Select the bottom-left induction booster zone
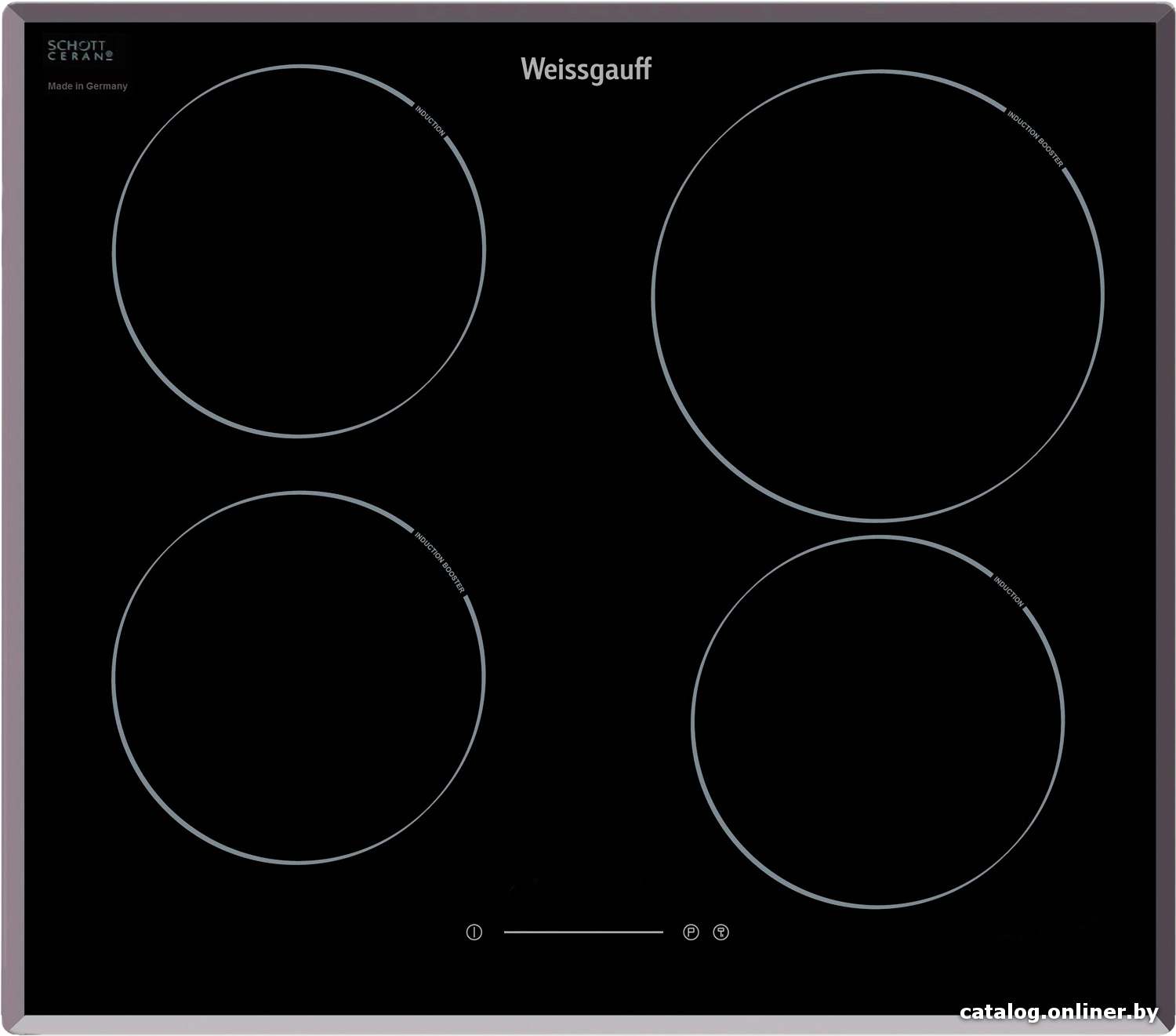The height and width of the screenshot is (1036, 1176). (299, 678)
